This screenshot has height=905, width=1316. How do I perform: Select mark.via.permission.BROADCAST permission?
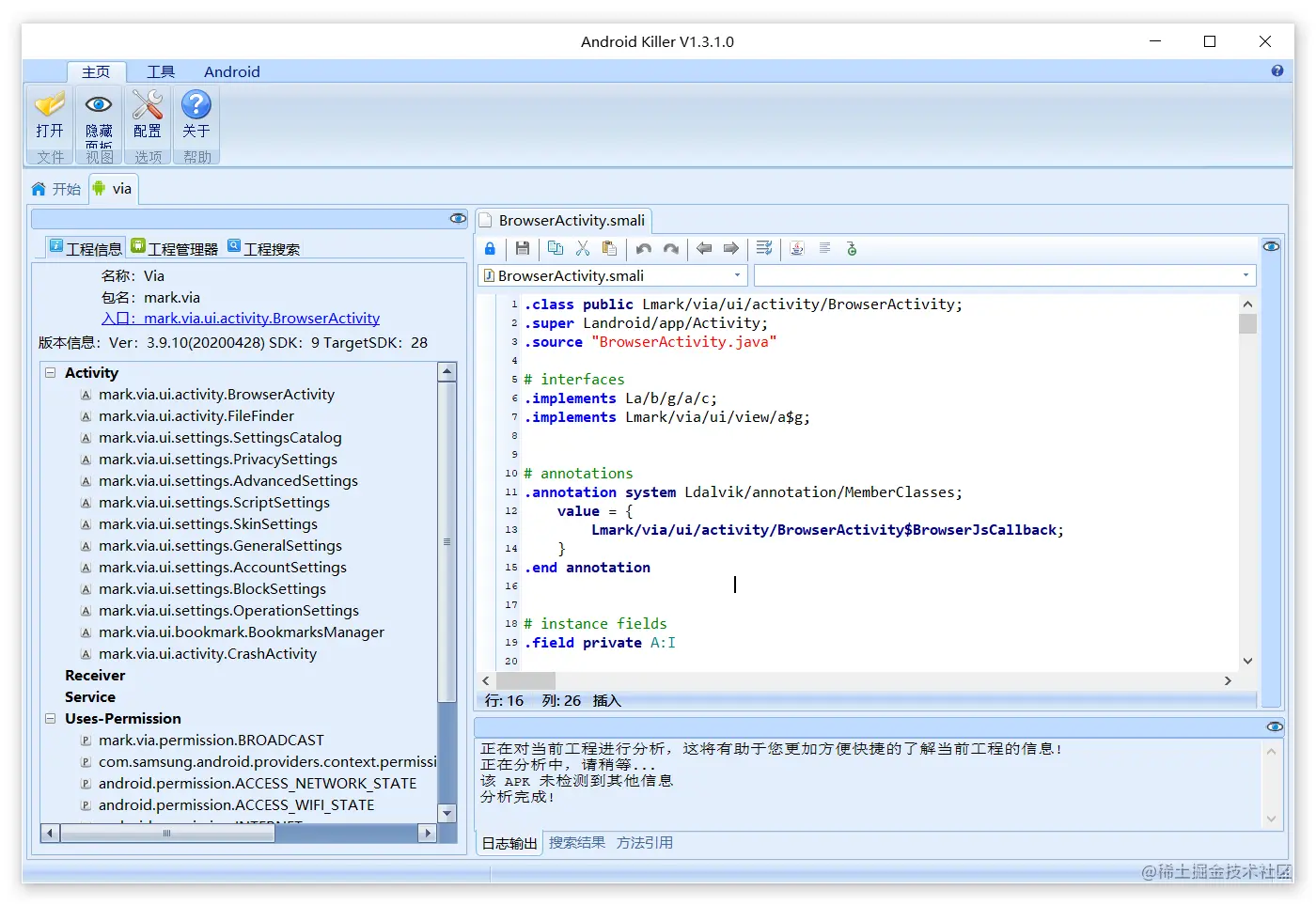(x=211, y=741)
